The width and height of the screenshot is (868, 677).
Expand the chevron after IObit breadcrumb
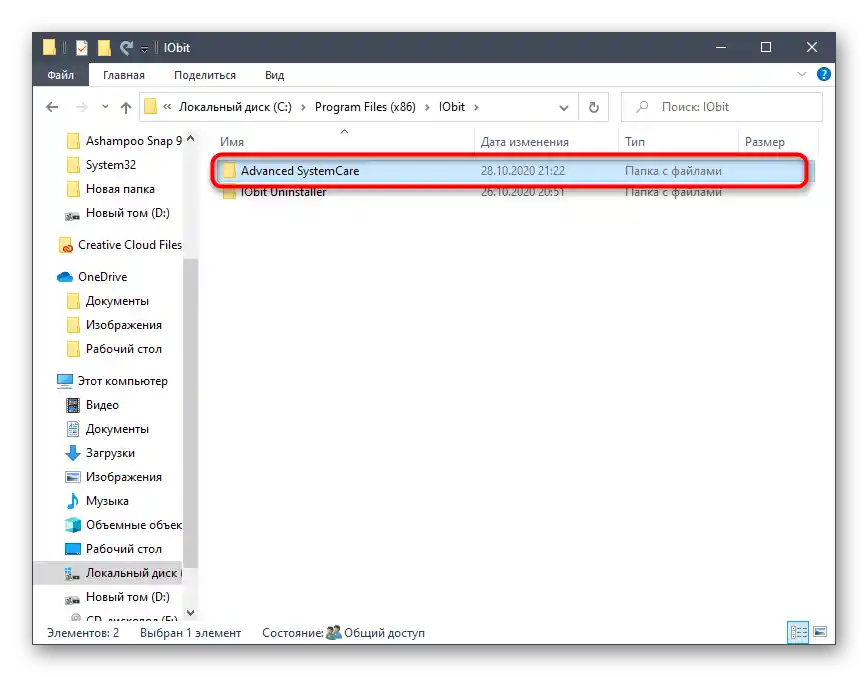tap(476, 107)
